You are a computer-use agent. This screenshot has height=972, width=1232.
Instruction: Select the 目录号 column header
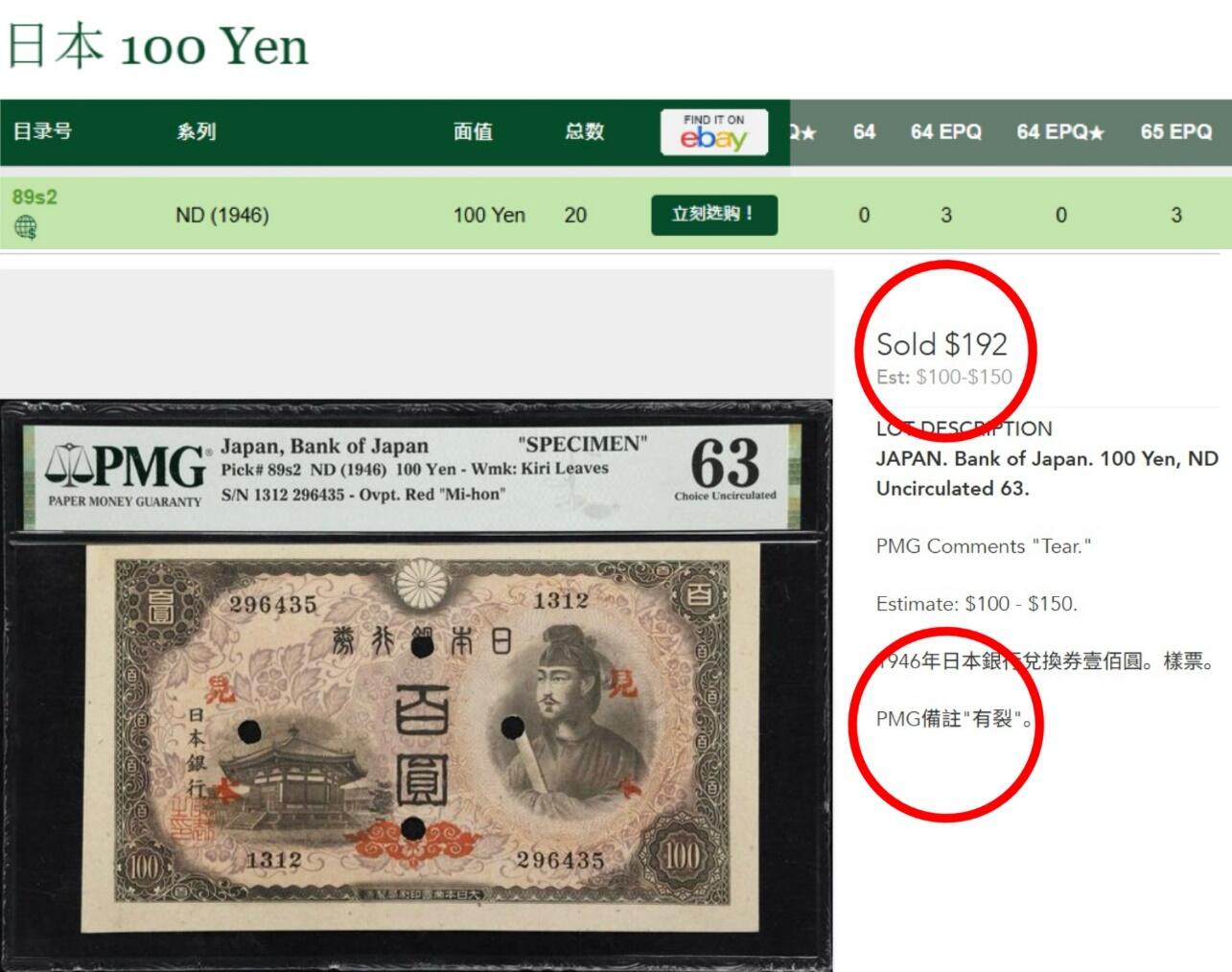(42, 131)
